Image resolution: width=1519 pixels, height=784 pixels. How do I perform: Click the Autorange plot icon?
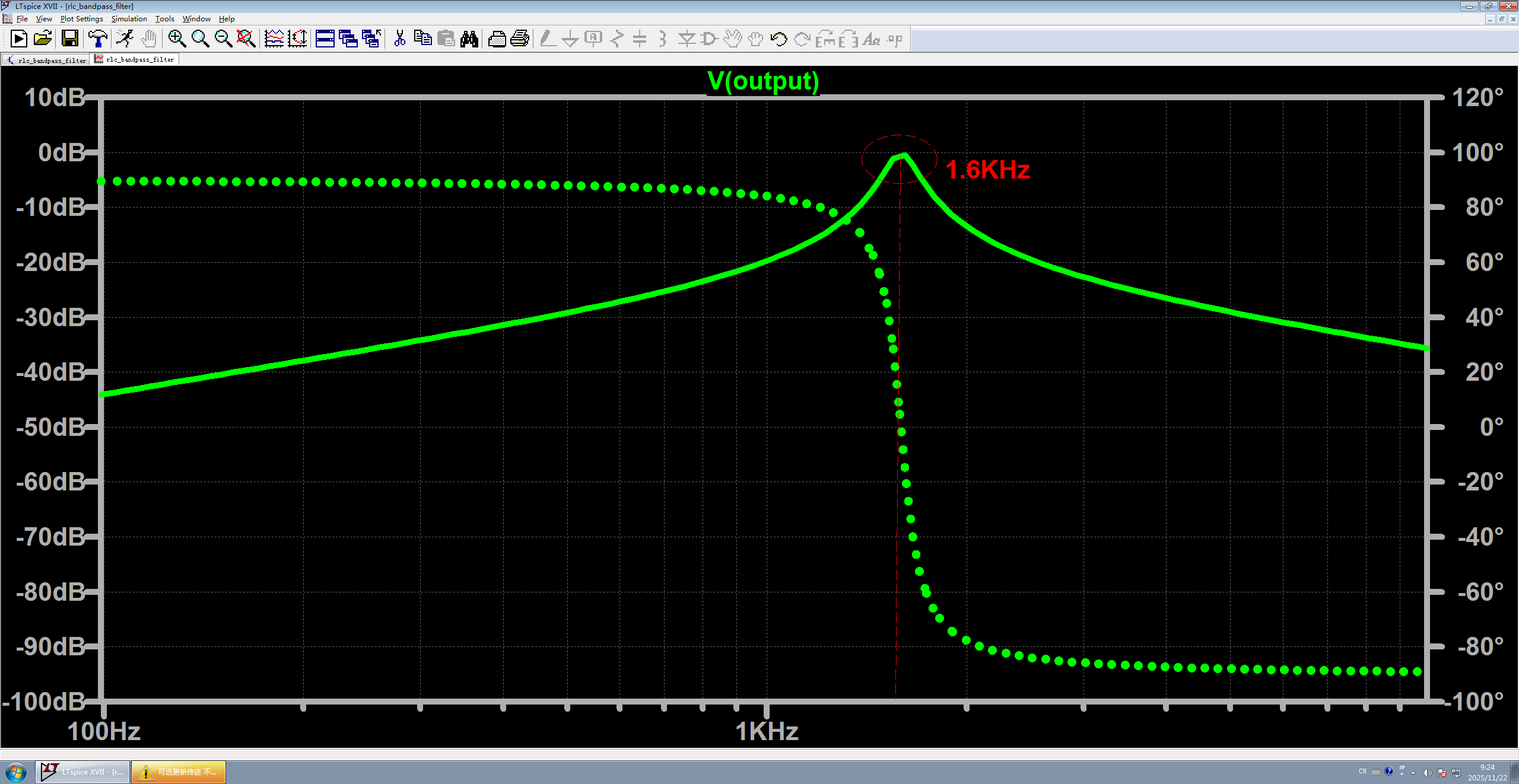(x=297, y=39)
